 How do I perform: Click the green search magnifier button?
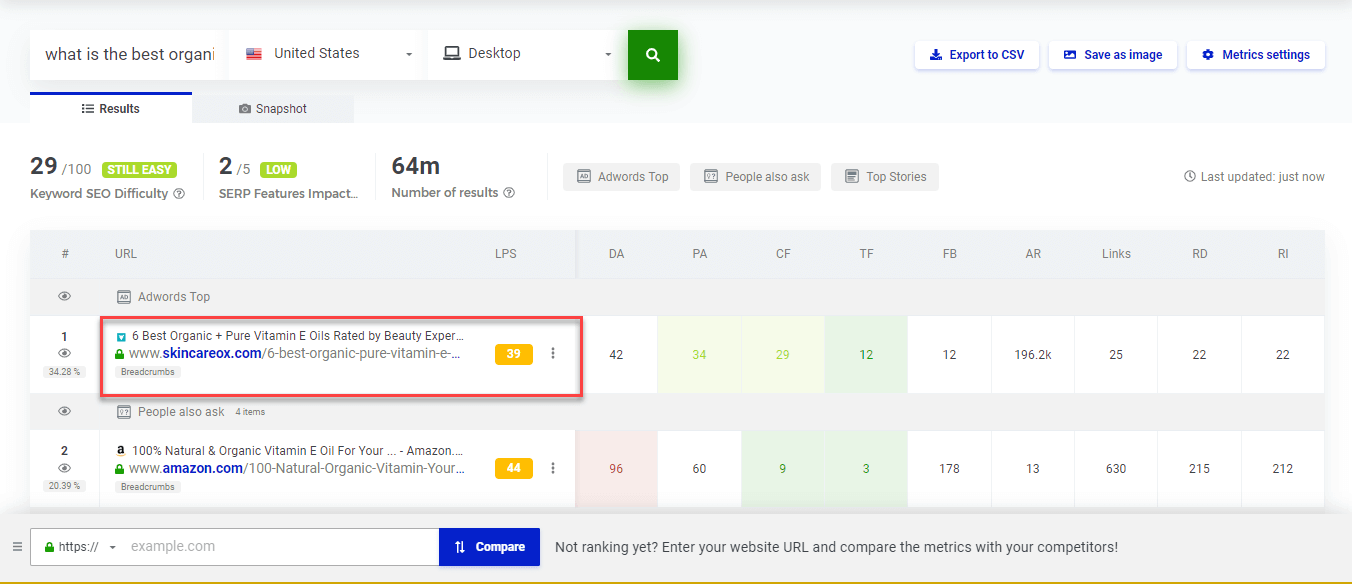(x=653, y=55)
